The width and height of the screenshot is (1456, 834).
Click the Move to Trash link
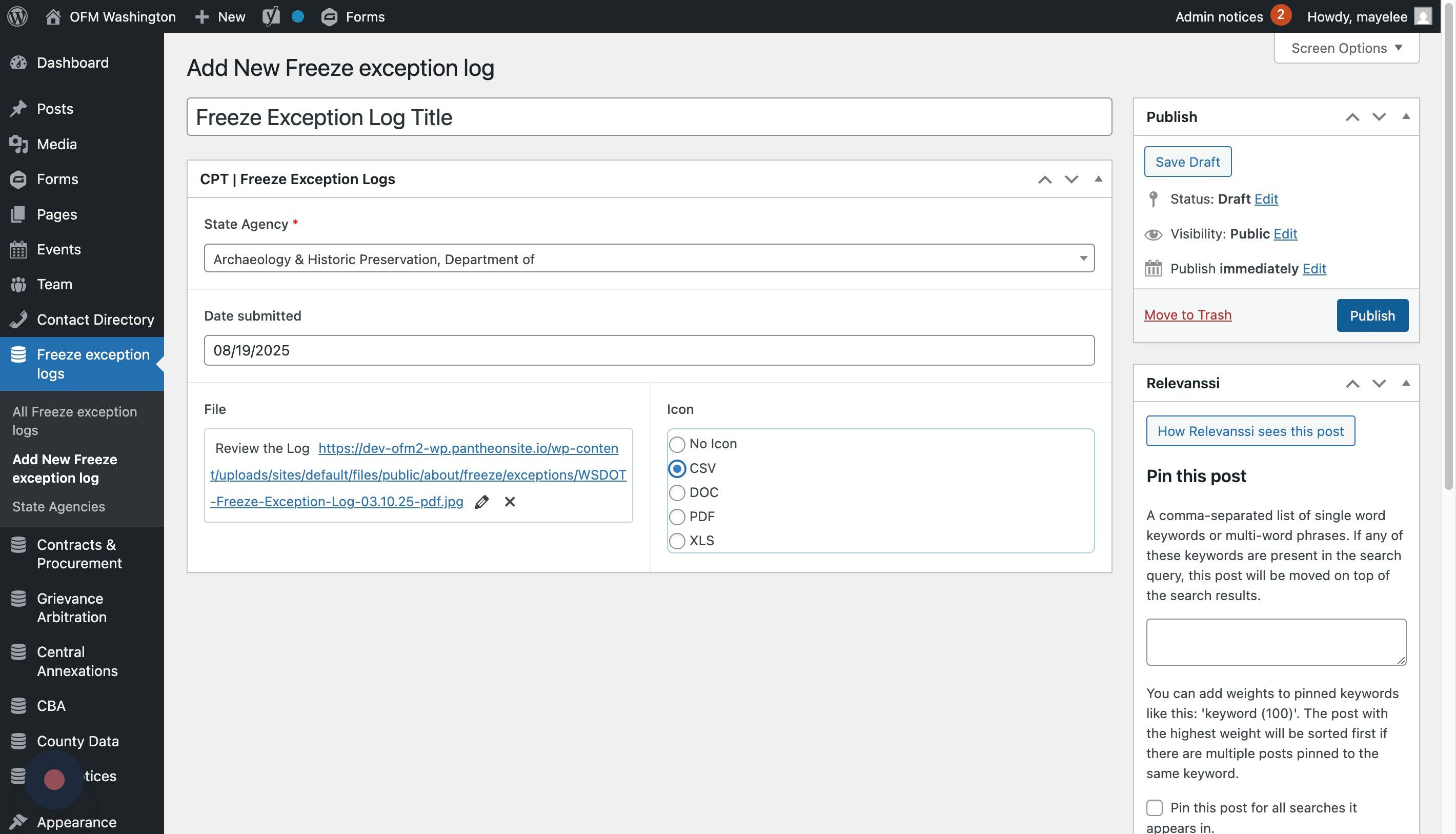click(x=1187, y=315)
